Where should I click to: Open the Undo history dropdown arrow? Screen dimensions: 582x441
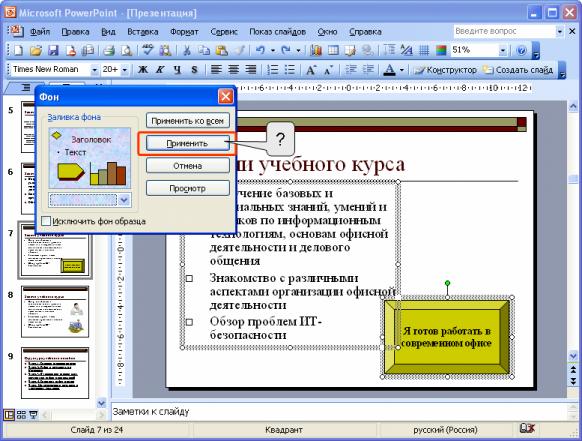(x=272, y=50)
